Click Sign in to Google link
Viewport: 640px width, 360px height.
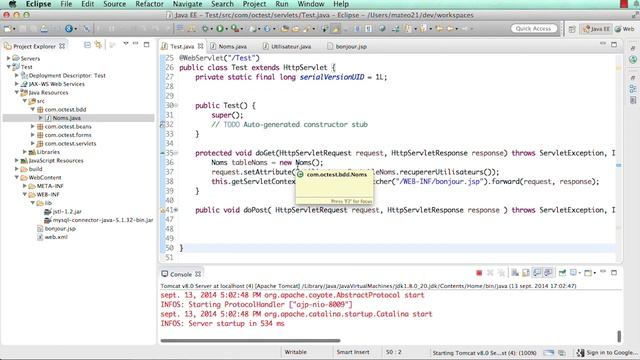612,352
